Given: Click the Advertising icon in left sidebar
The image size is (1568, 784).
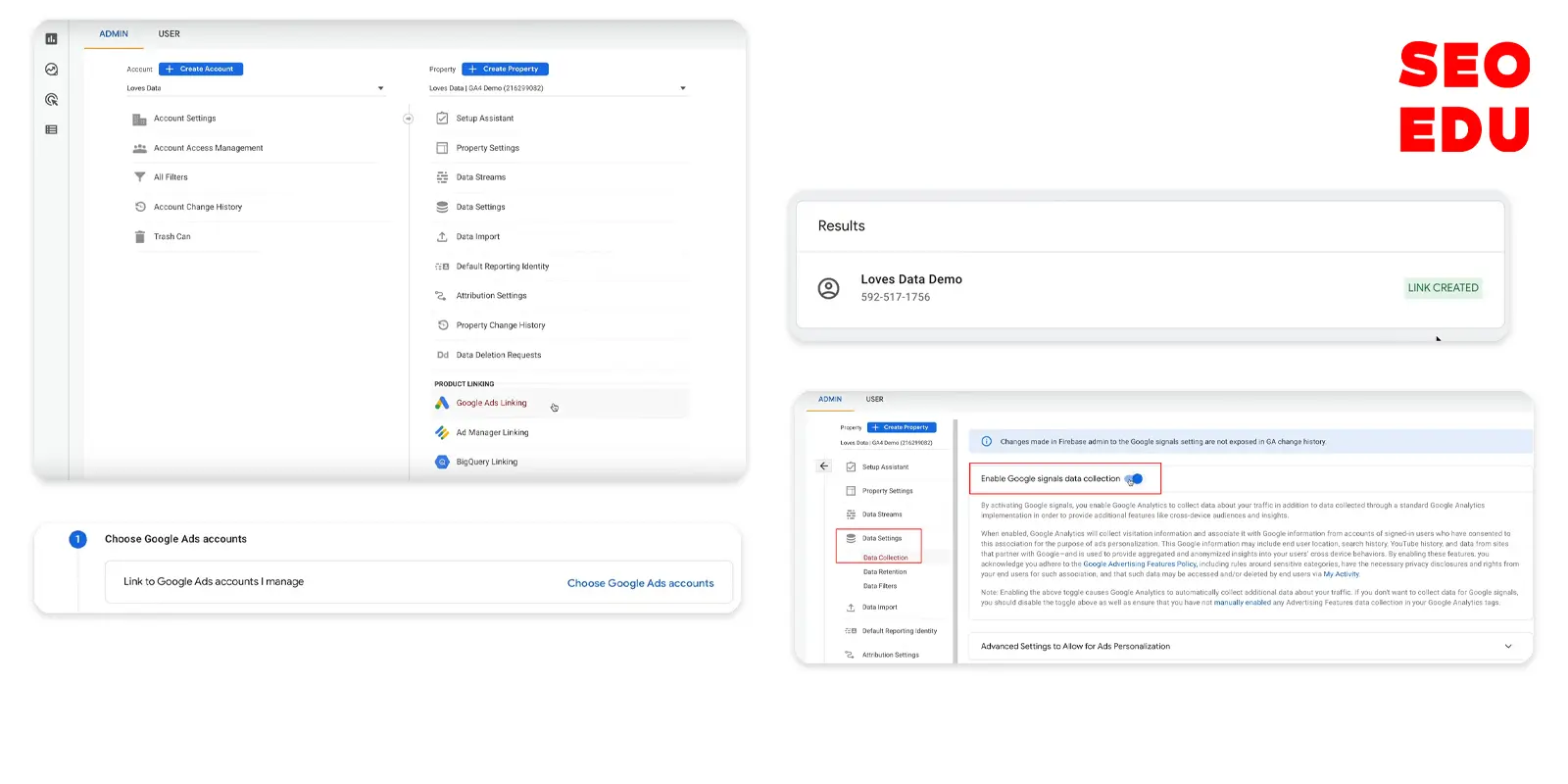Looking at the screenshot, I should (x=51, y=100).
